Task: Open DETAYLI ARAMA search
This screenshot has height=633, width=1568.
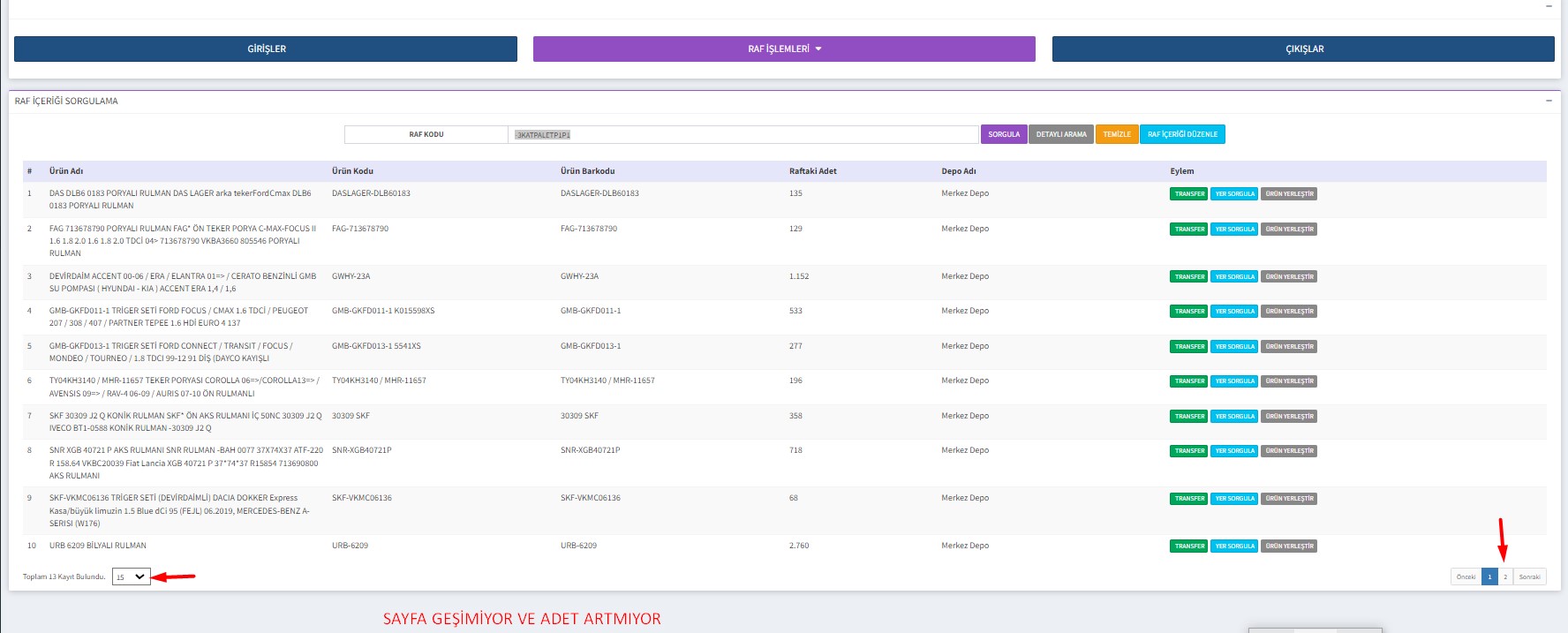Action: (1060, 135)
